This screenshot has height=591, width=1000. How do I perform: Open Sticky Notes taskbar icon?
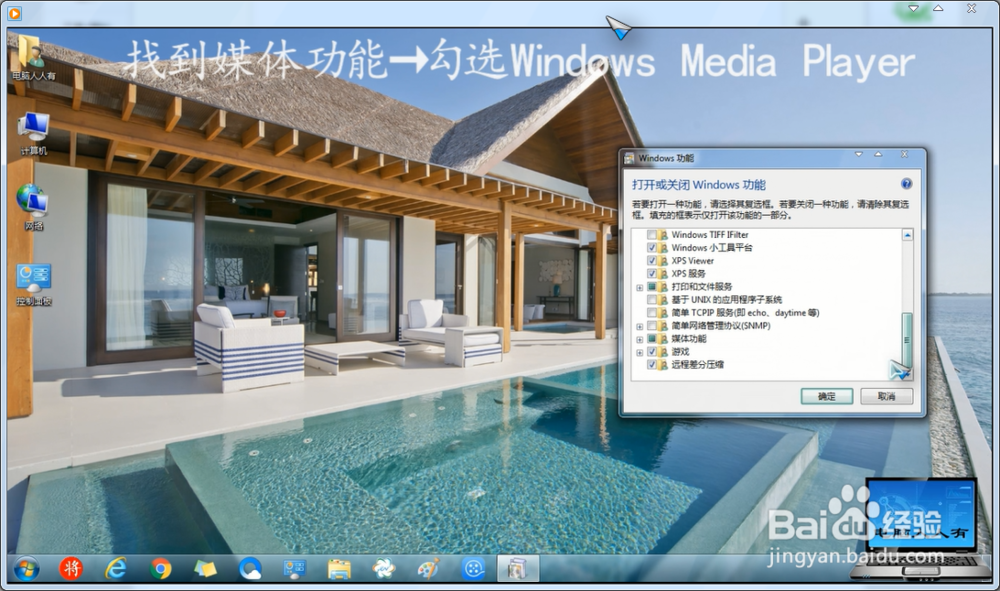coord(205,568)
